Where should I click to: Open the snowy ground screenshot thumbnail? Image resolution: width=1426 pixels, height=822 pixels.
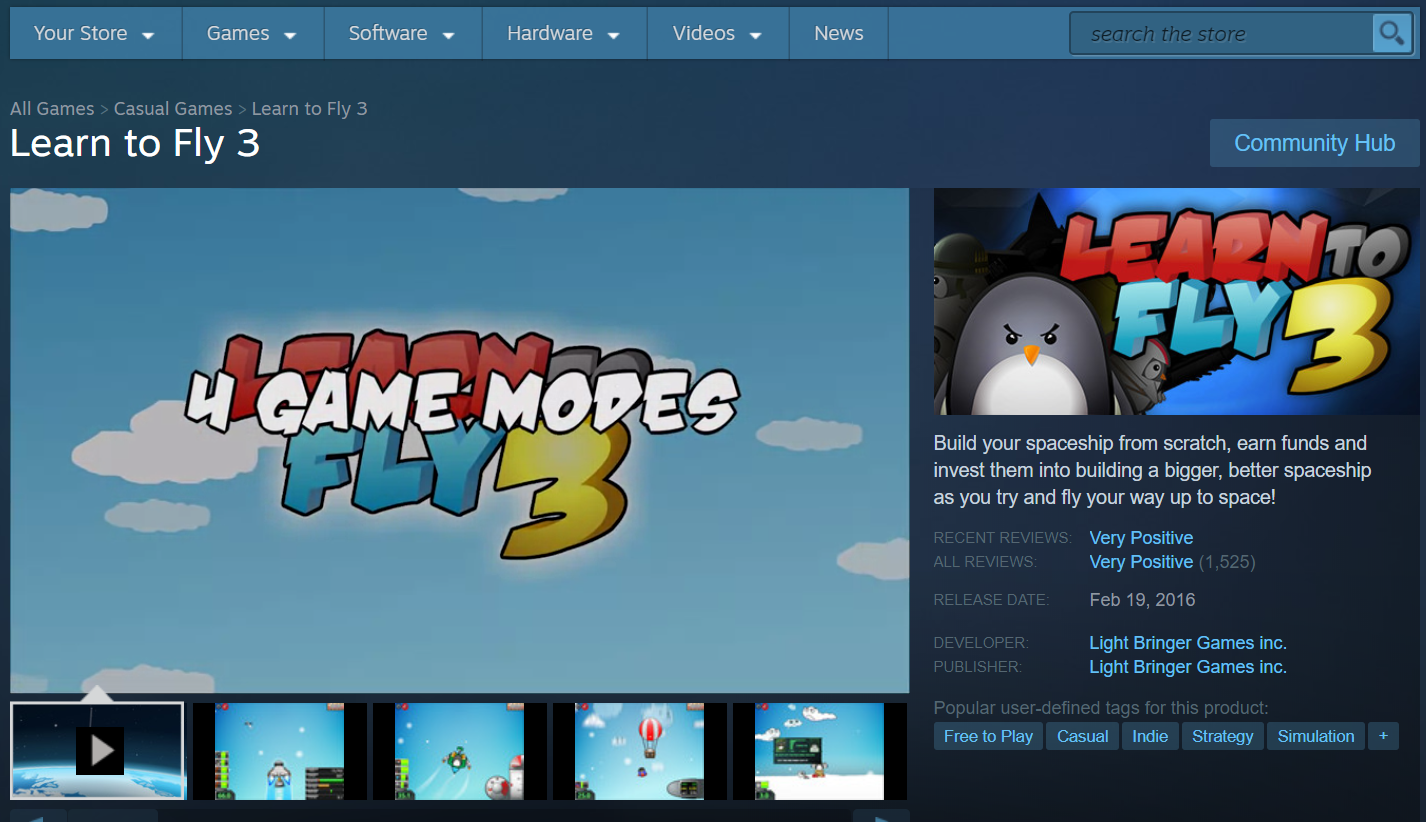click(820, 751)
